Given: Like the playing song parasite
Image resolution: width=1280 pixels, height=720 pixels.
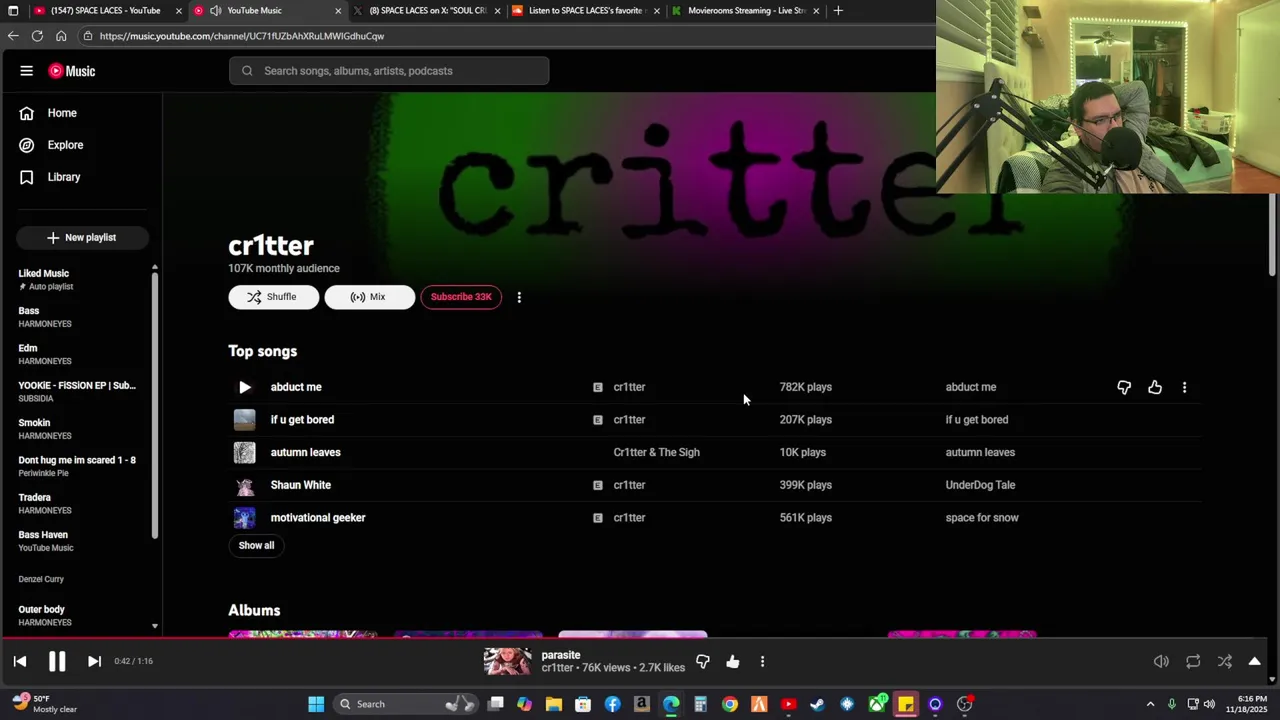Looking at the screenshot, I should (x=733, y=661).
